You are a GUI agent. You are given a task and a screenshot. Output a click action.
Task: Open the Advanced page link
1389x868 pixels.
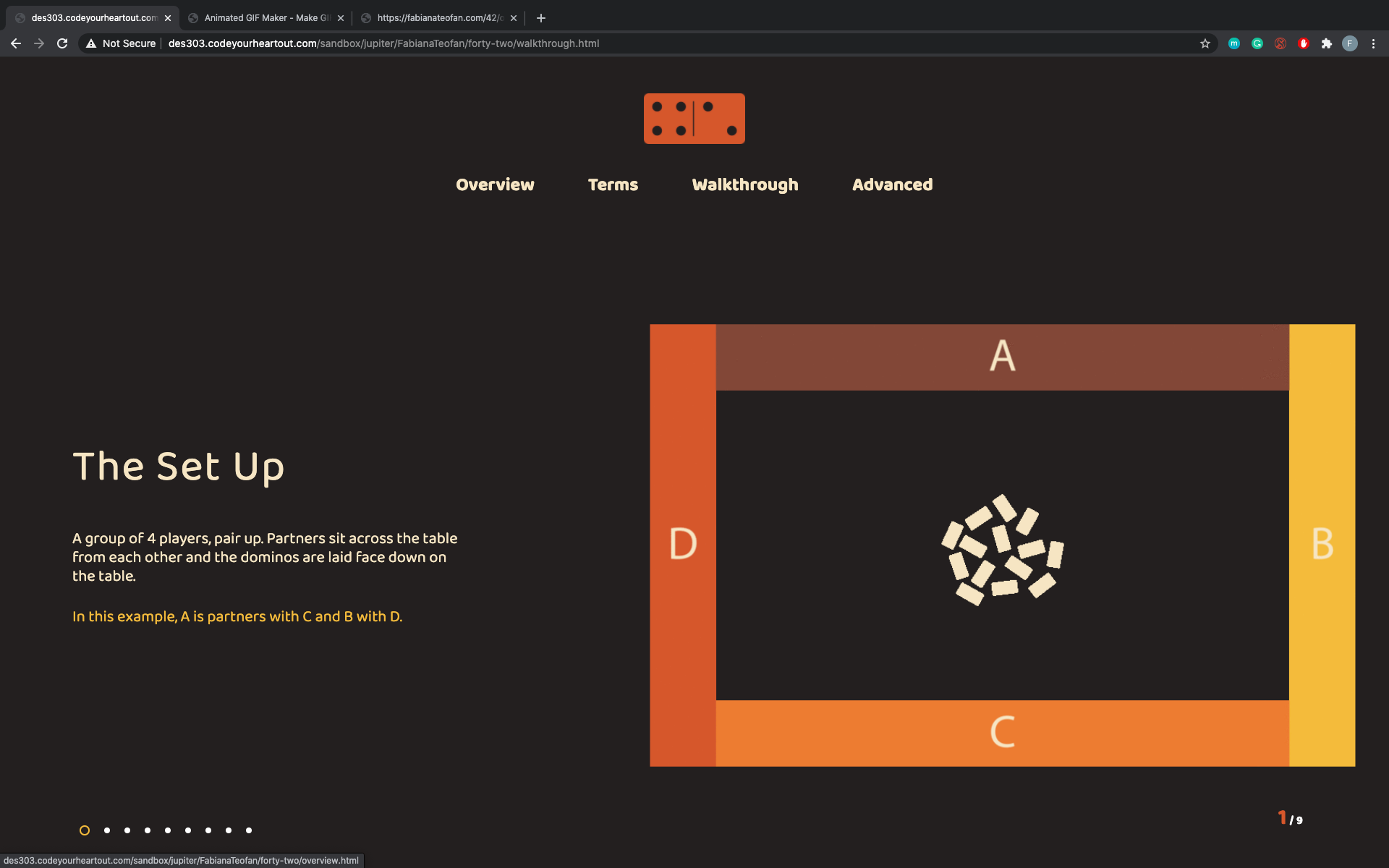[892, 185]
